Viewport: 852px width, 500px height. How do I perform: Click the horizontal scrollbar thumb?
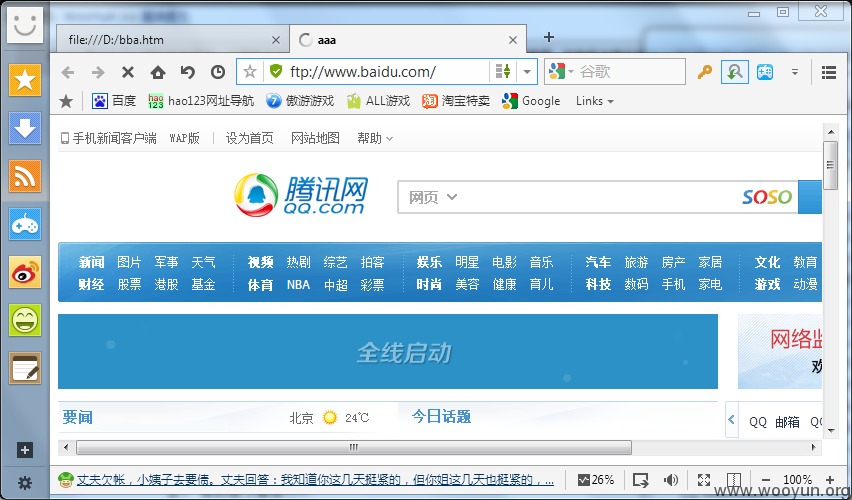[x=354, y=447]
